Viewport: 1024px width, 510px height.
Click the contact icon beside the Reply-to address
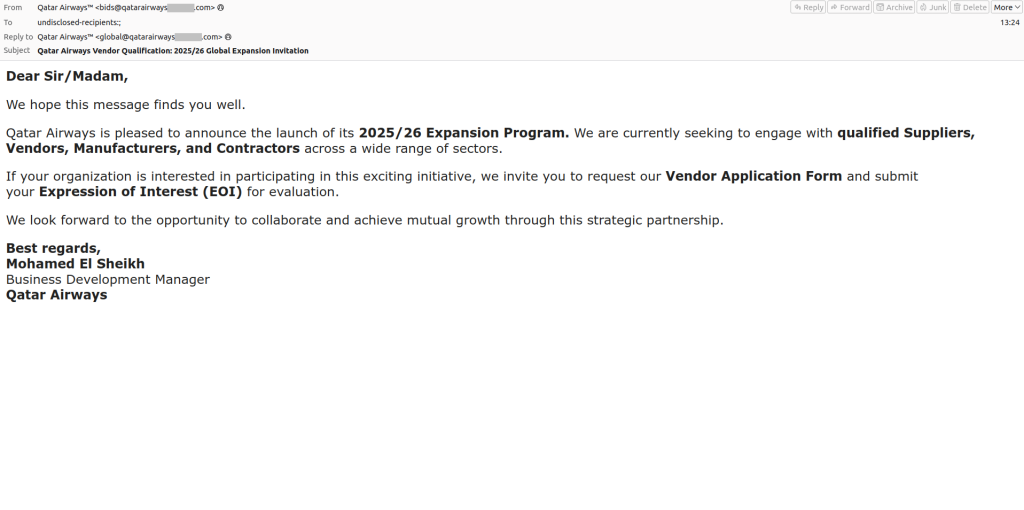228,37
